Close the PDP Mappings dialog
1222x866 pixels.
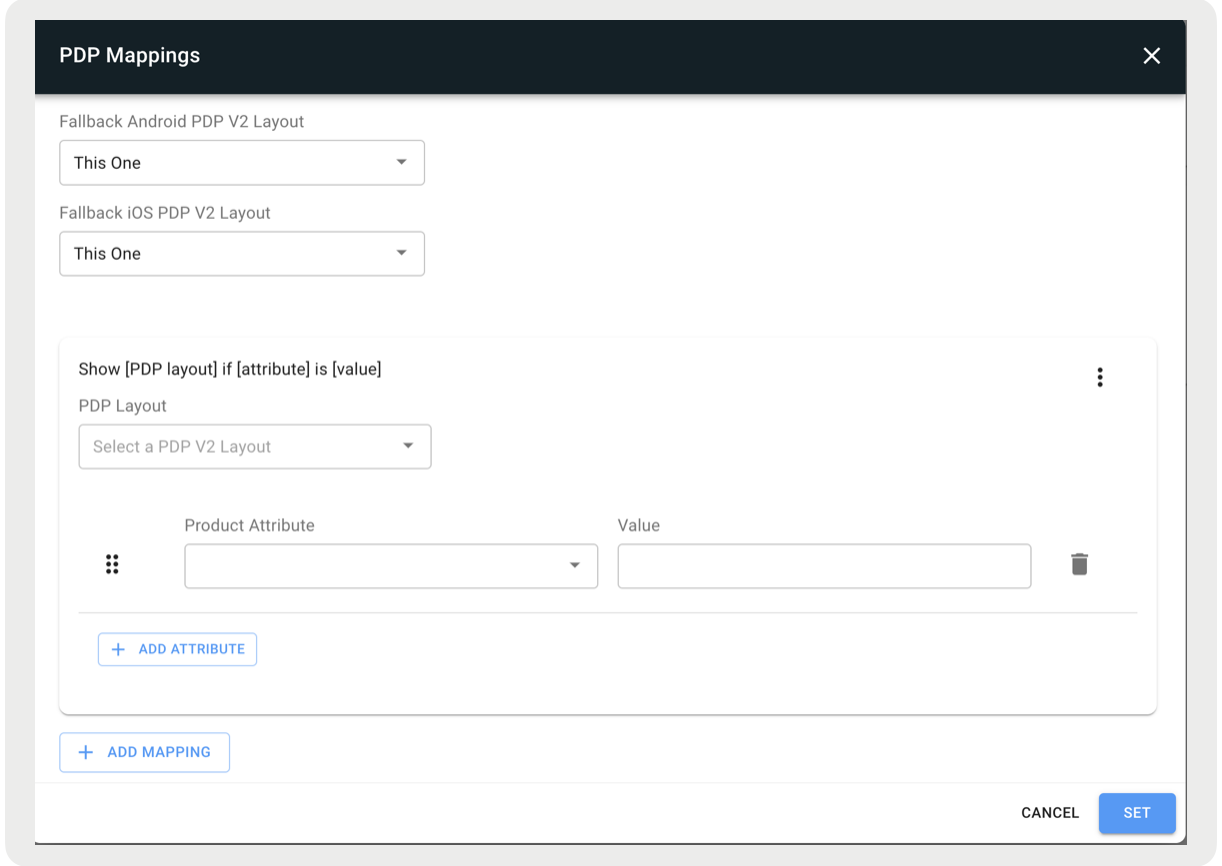[x=1151, y=56]
